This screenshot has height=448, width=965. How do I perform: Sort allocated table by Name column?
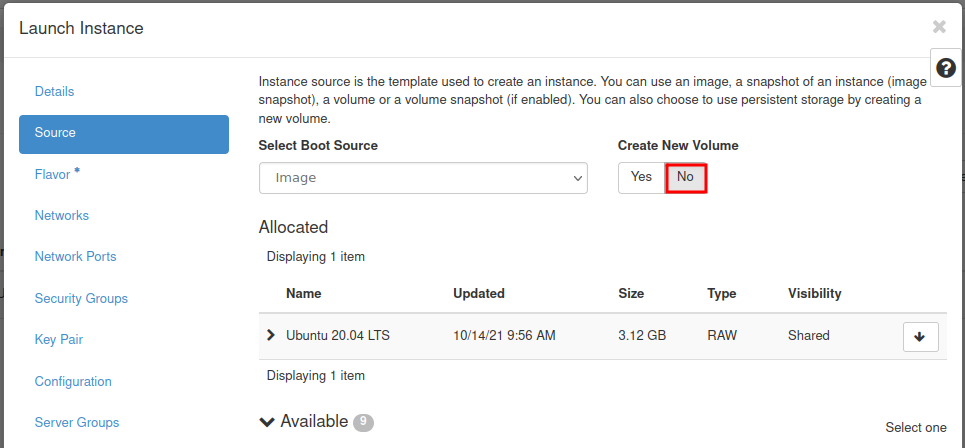[304, 294]
